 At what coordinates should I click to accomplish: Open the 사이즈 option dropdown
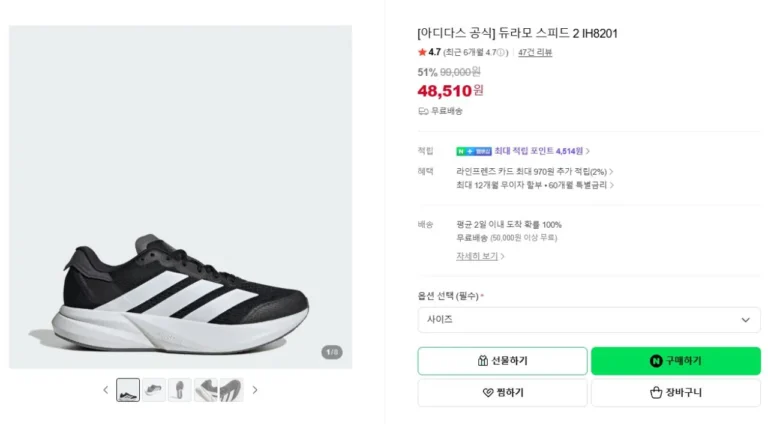tap(589, 320)
